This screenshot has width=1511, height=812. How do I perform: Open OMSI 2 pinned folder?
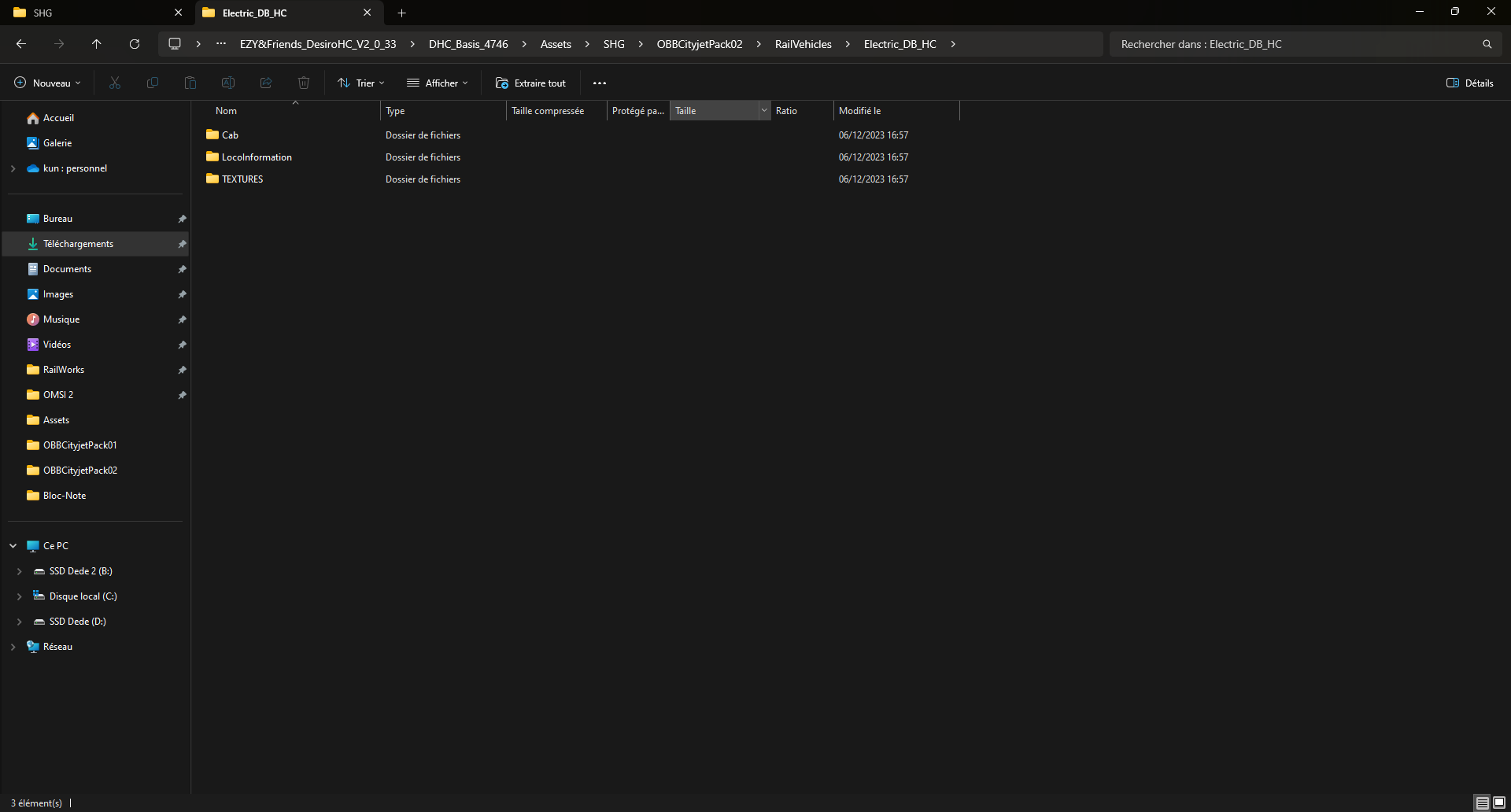(x=95, y=395)
